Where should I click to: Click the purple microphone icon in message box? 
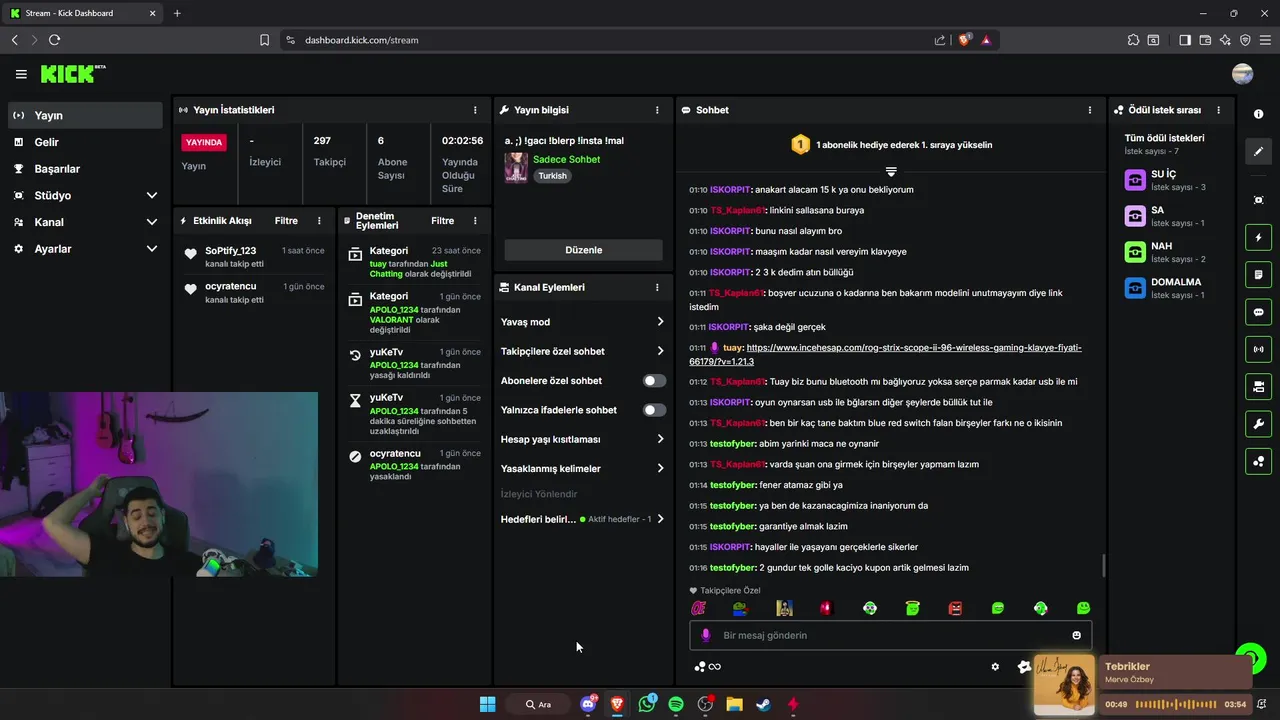[706, 635]
